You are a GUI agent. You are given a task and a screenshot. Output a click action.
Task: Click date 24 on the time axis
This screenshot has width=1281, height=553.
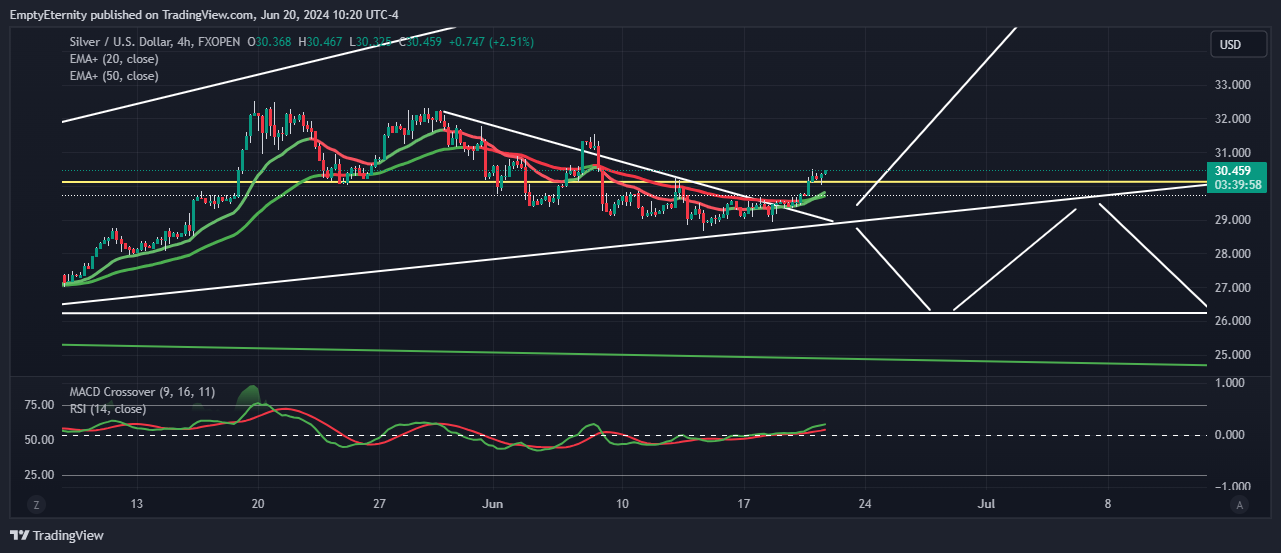tap(865, 505)
